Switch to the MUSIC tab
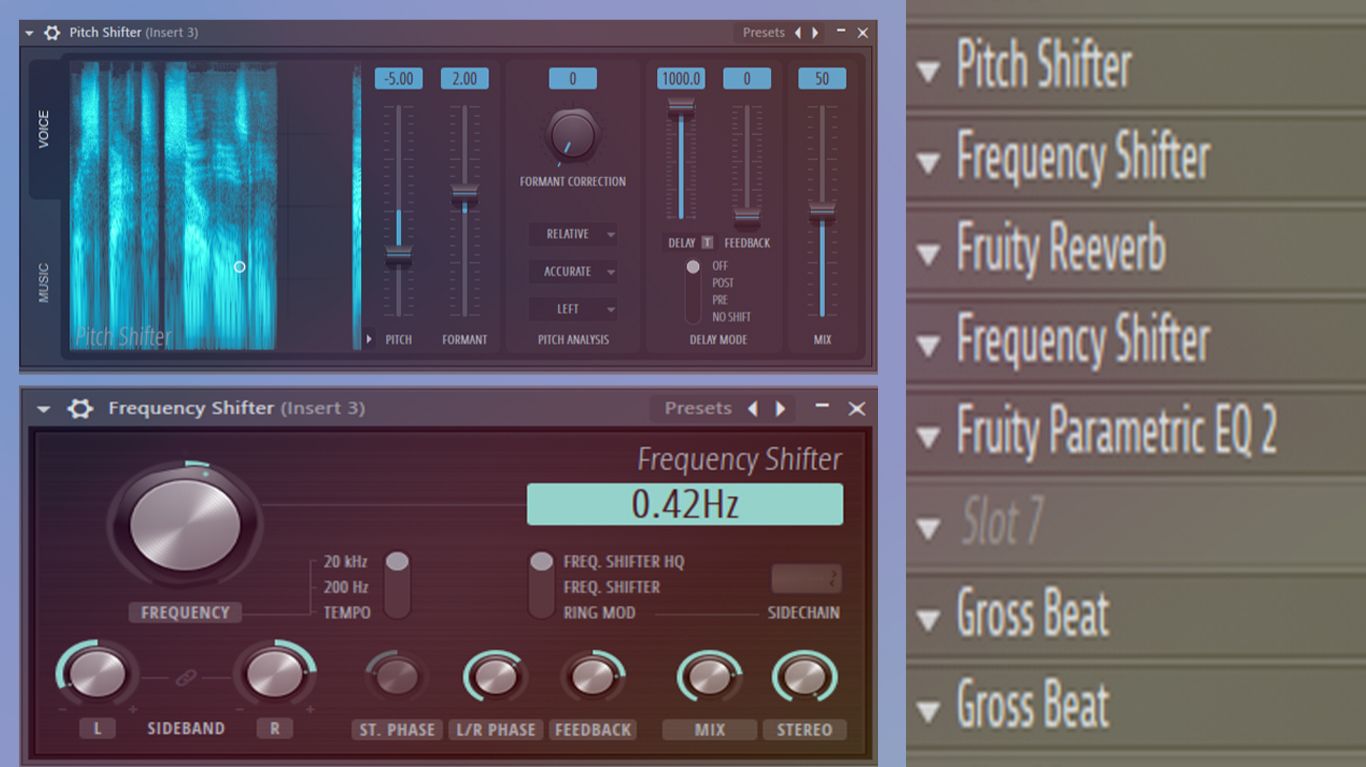 coord(44,282)
